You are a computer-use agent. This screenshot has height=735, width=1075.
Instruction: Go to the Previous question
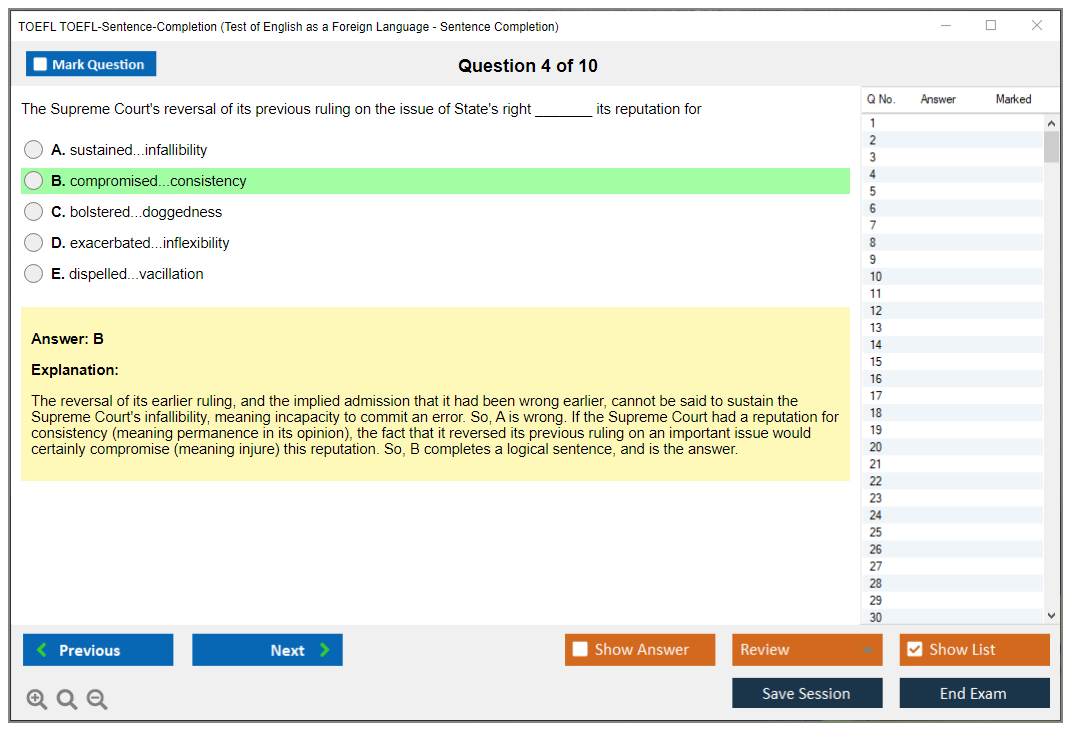[x=98, y=650]
